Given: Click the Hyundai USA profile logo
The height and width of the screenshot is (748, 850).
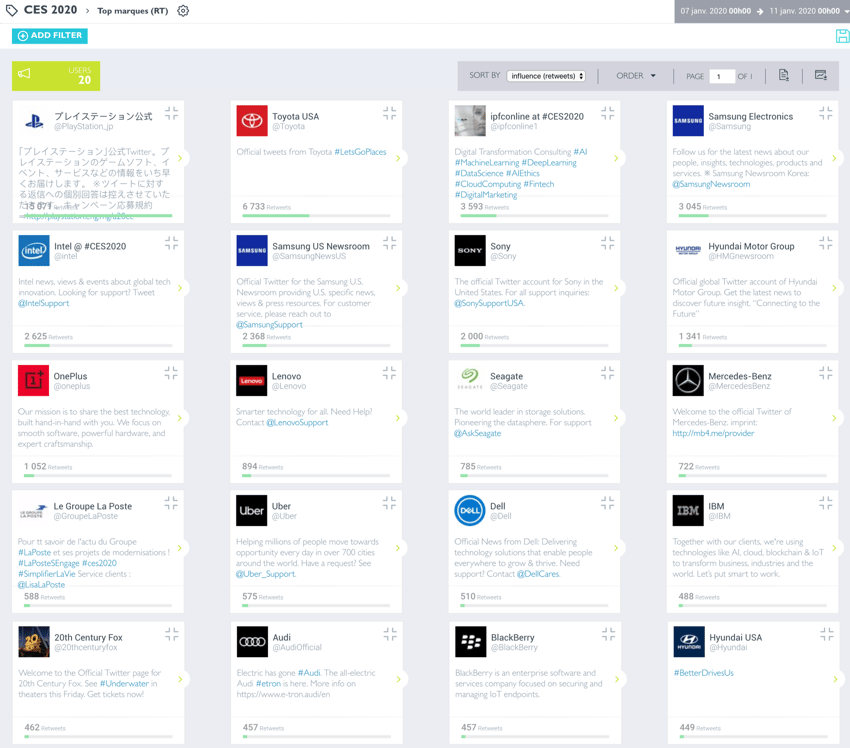Looking at the screenshot, I should 689,642.
